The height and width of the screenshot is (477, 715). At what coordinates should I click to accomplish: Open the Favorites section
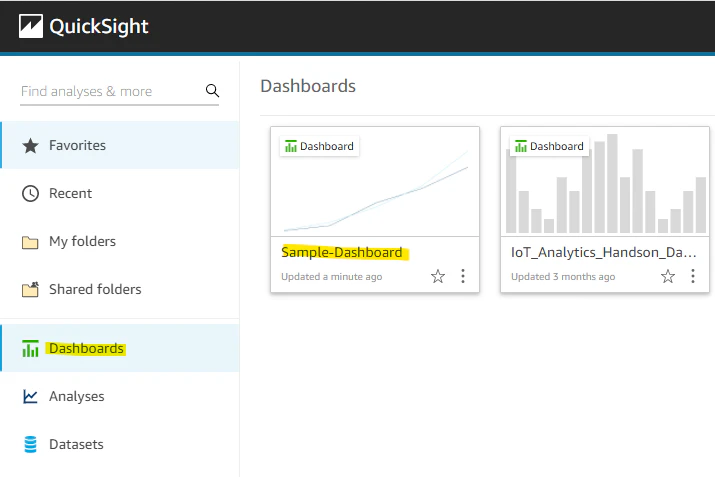119,145
